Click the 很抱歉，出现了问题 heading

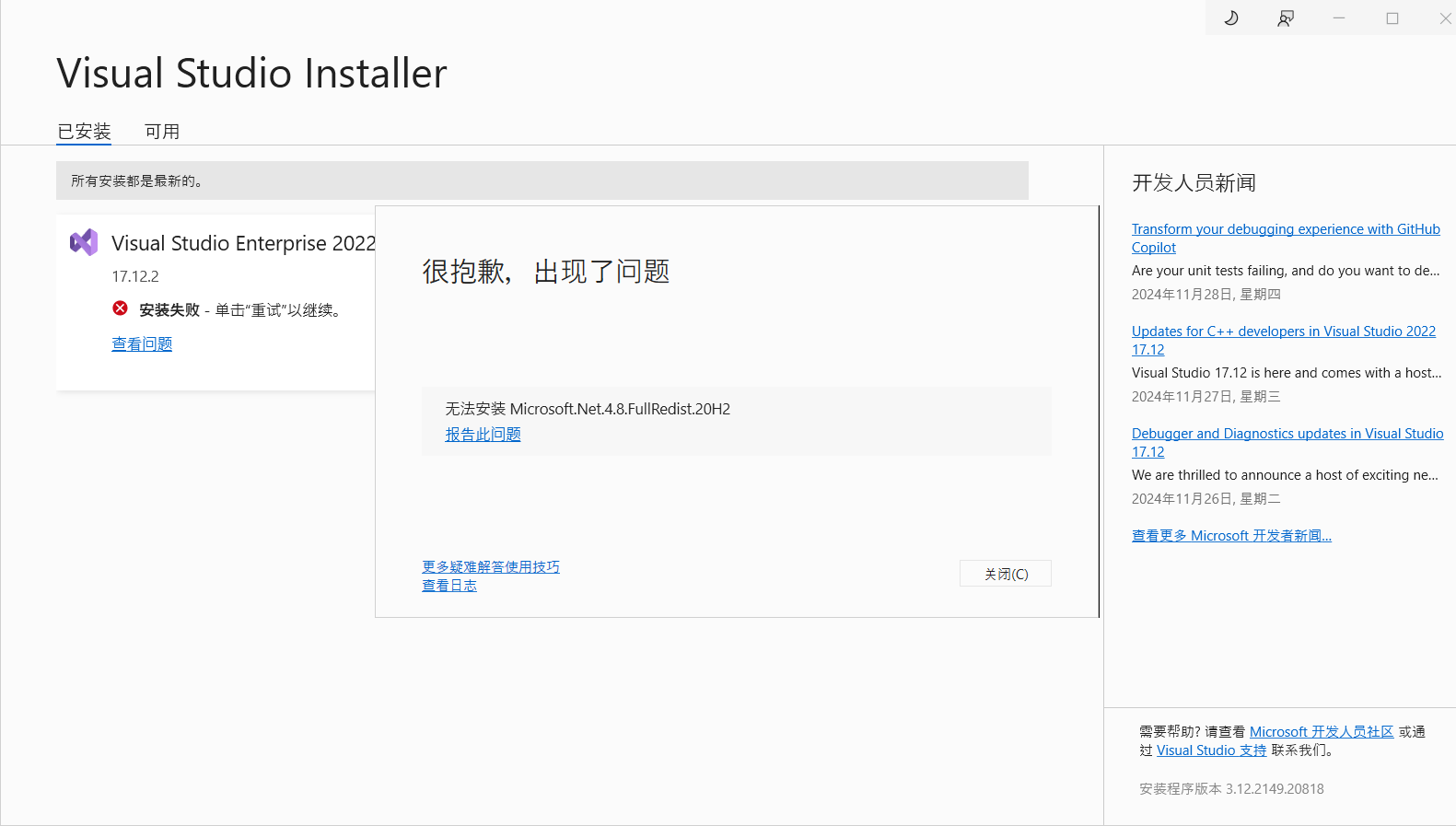pyautogui.click(x=546, y=272)
